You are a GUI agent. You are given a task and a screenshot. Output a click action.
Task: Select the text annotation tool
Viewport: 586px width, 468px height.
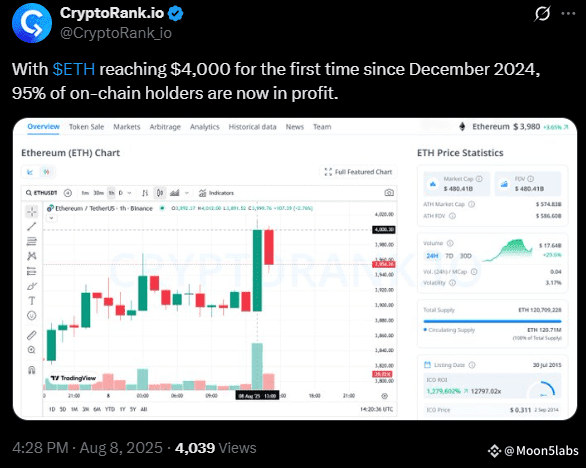coord(32,301)
